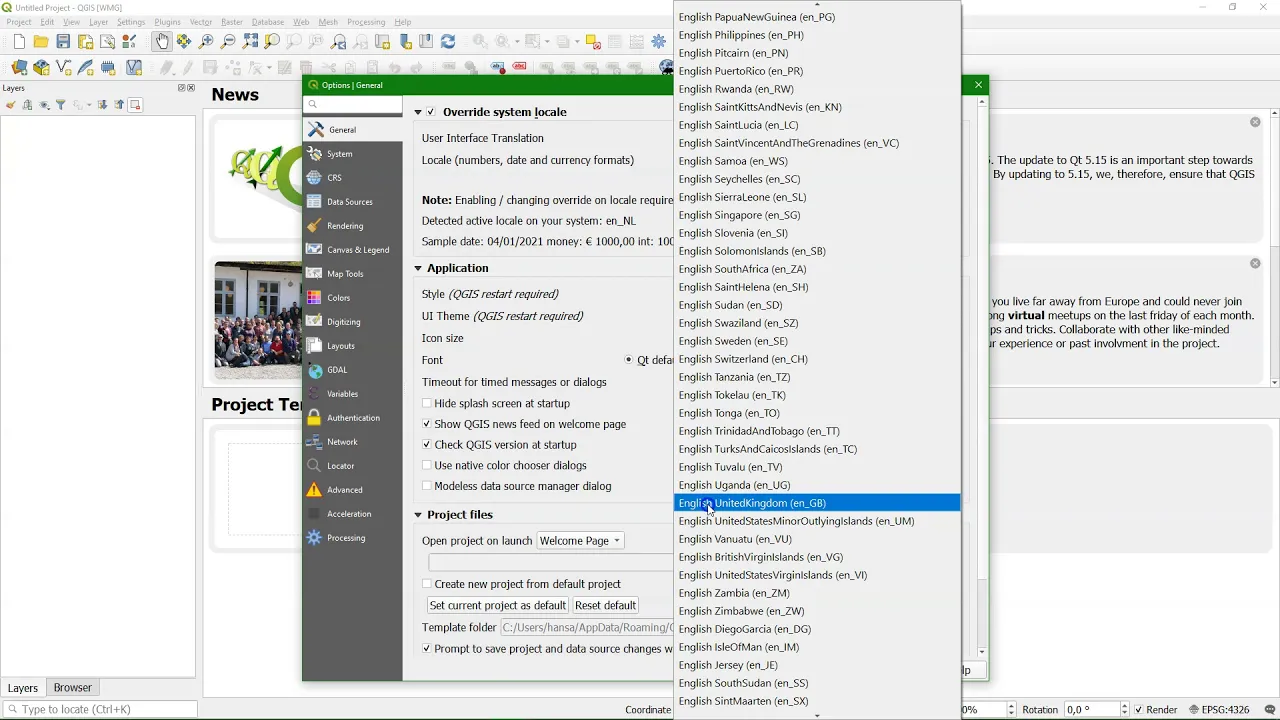Click Add Group icon in Layers panel
This screenshot has height=720, width=1280.
27,105
